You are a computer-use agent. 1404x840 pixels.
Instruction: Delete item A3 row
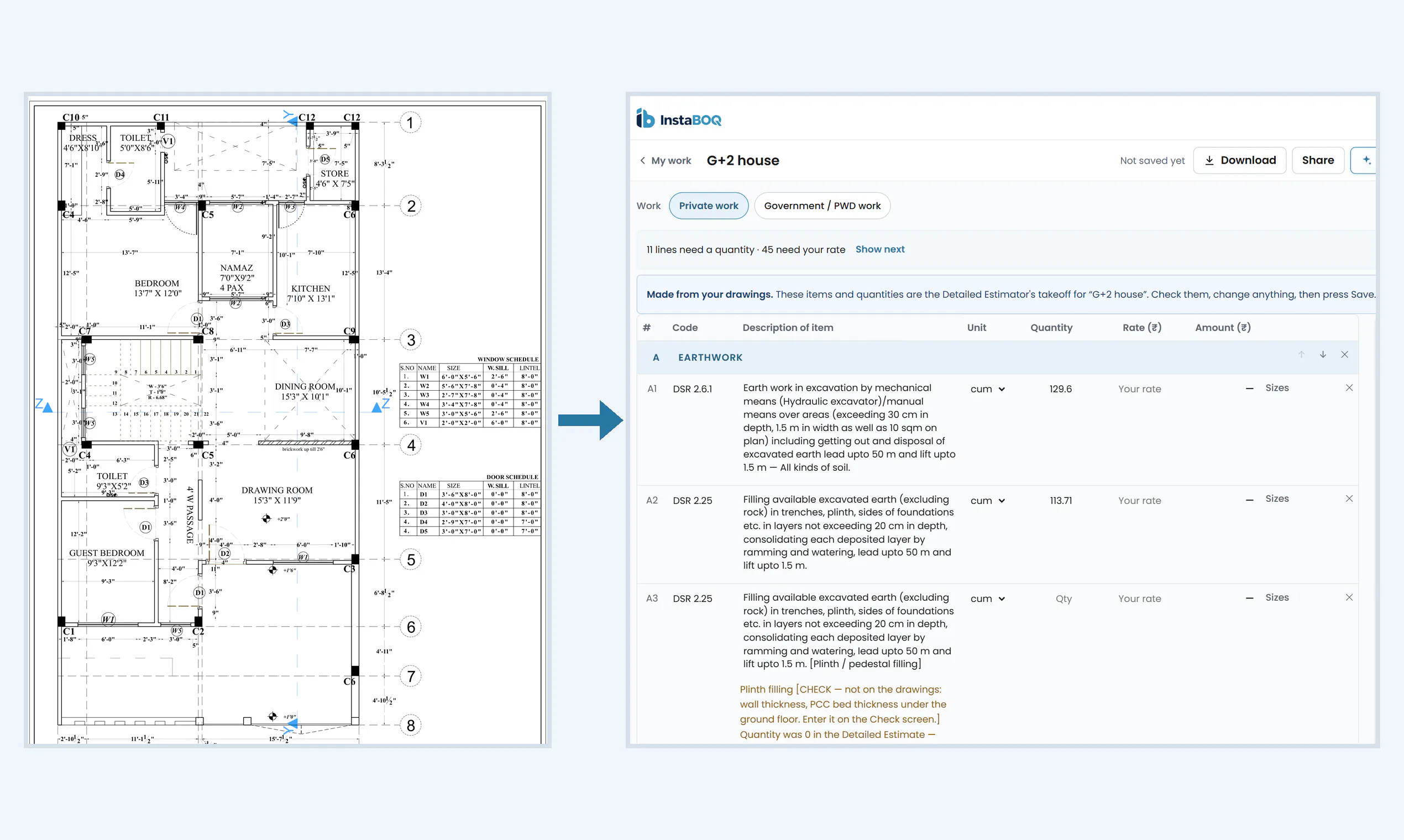(1349, 597)
